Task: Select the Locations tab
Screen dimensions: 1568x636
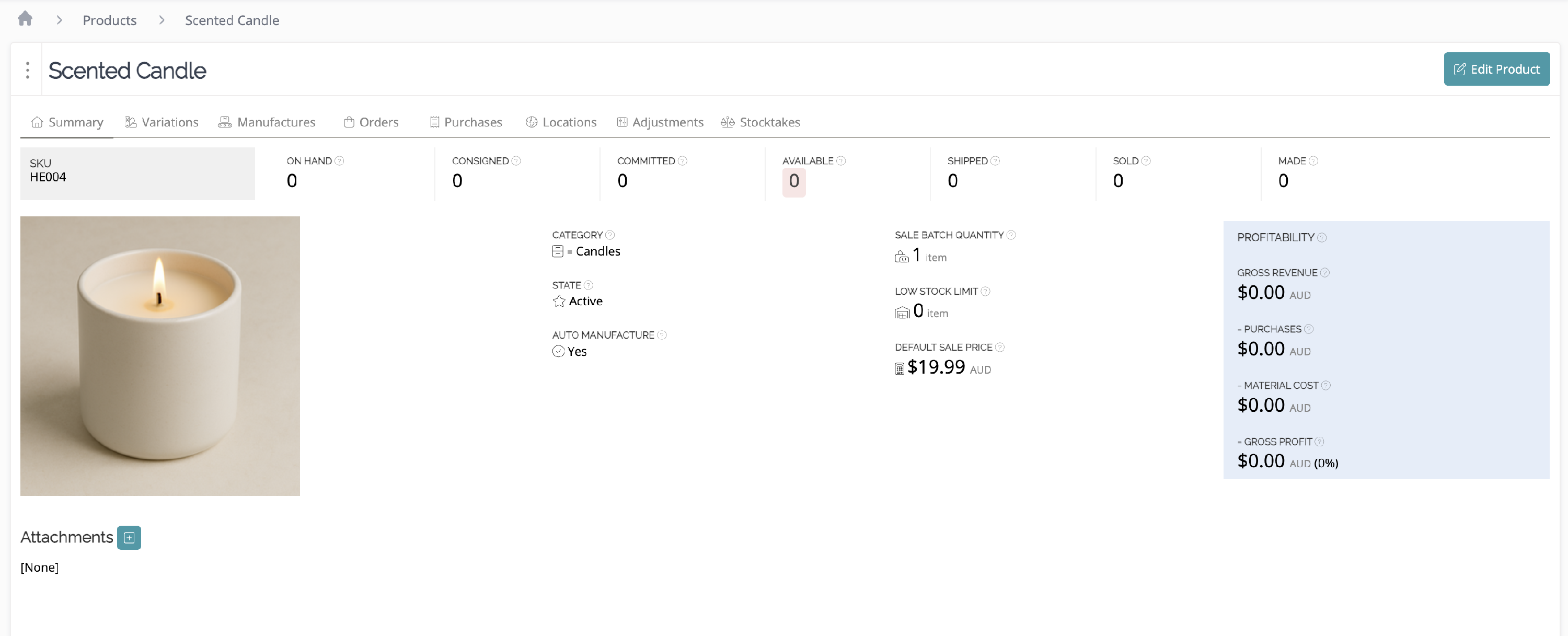Action: pos(561,122)
